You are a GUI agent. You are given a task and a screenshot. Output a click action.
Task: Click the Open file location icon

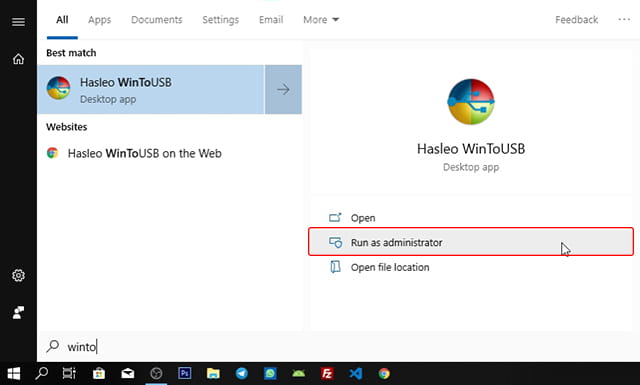[335, 267]
